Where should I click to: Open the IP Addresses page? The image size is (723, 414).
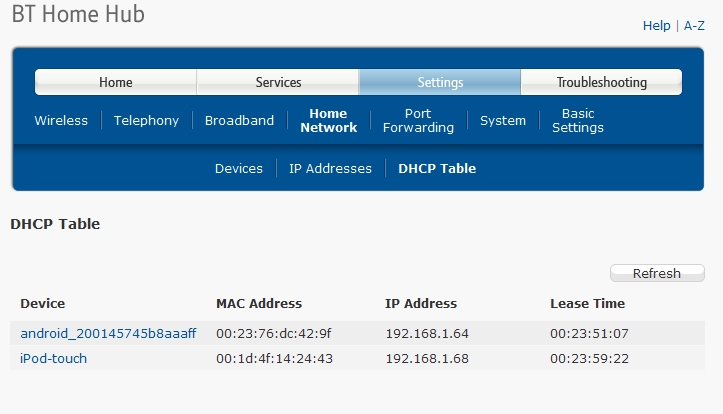point(330,168)
